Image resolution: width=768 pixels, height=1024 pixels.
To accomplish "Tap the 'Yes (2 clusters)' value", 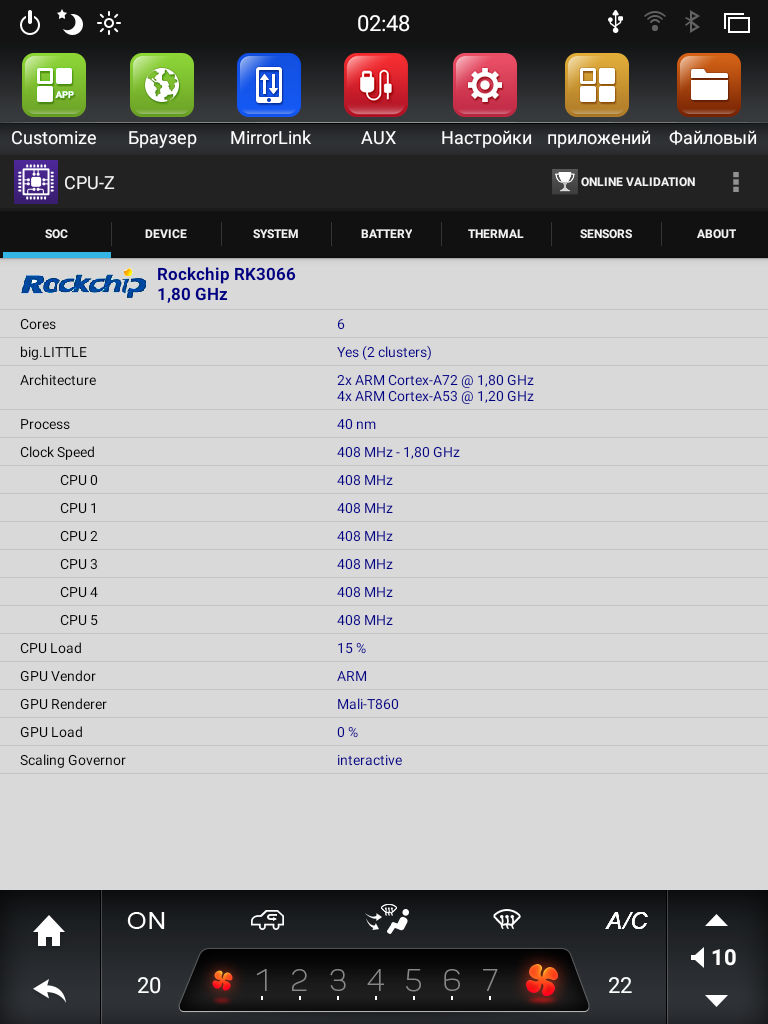I will click(x=384, y=352).
